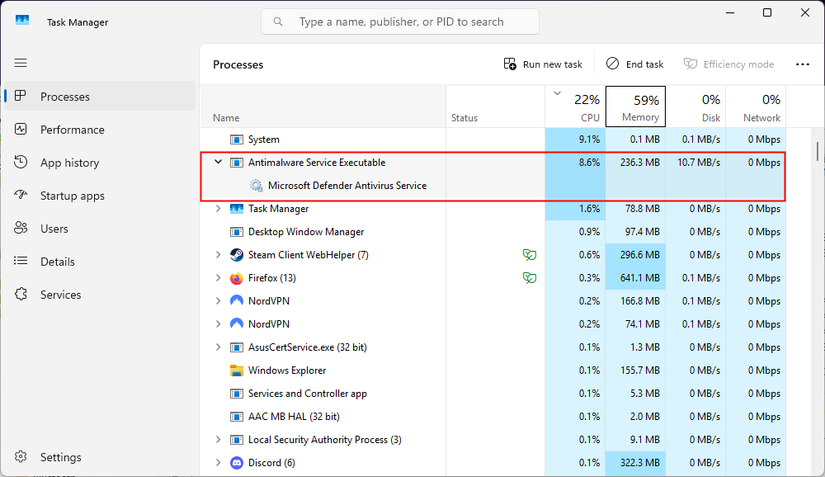Click the search box for processes
This screenshot has width=825, height=477.
coord(400,22)
